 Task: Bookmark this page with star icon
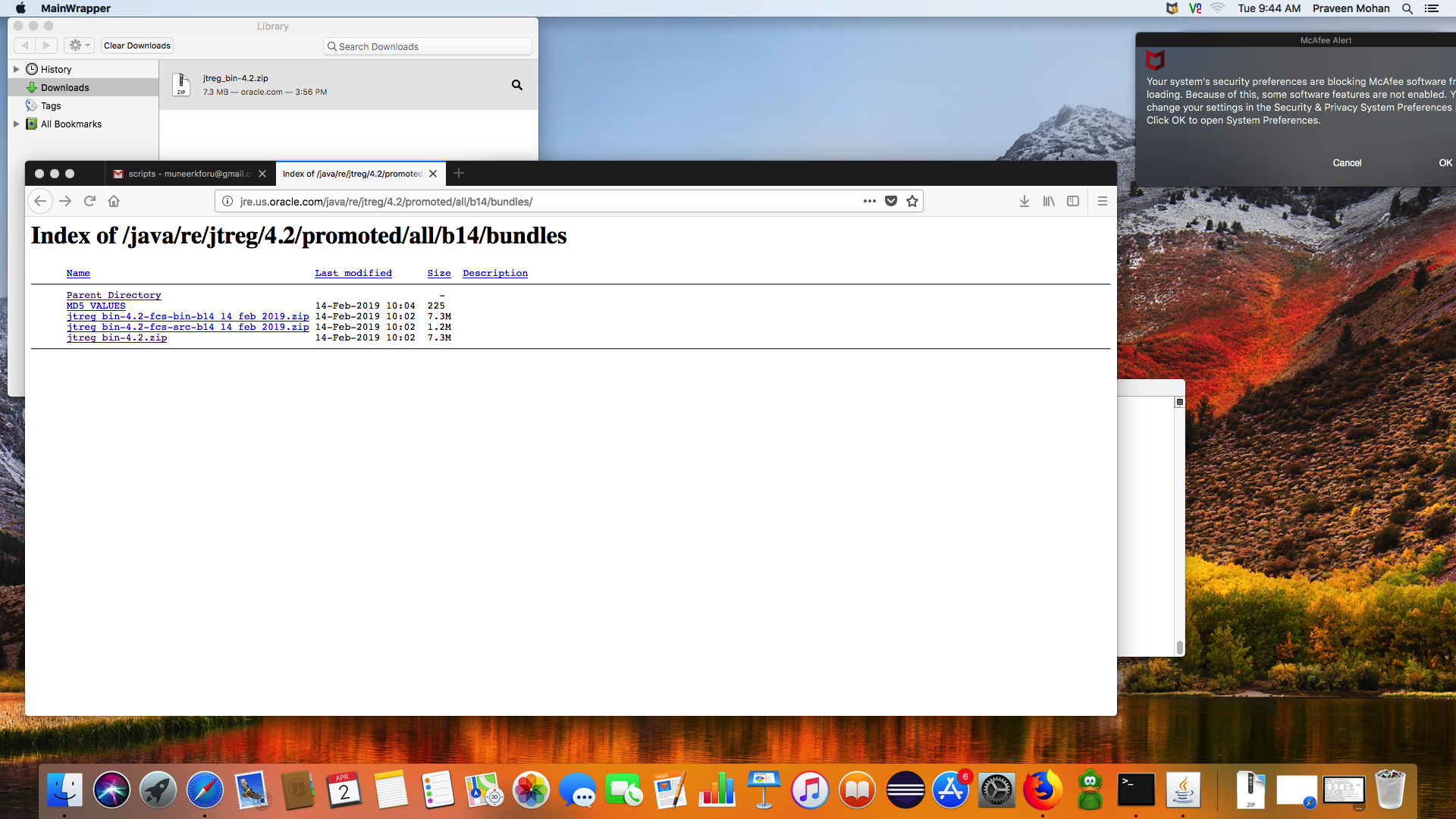click(912, 201)
